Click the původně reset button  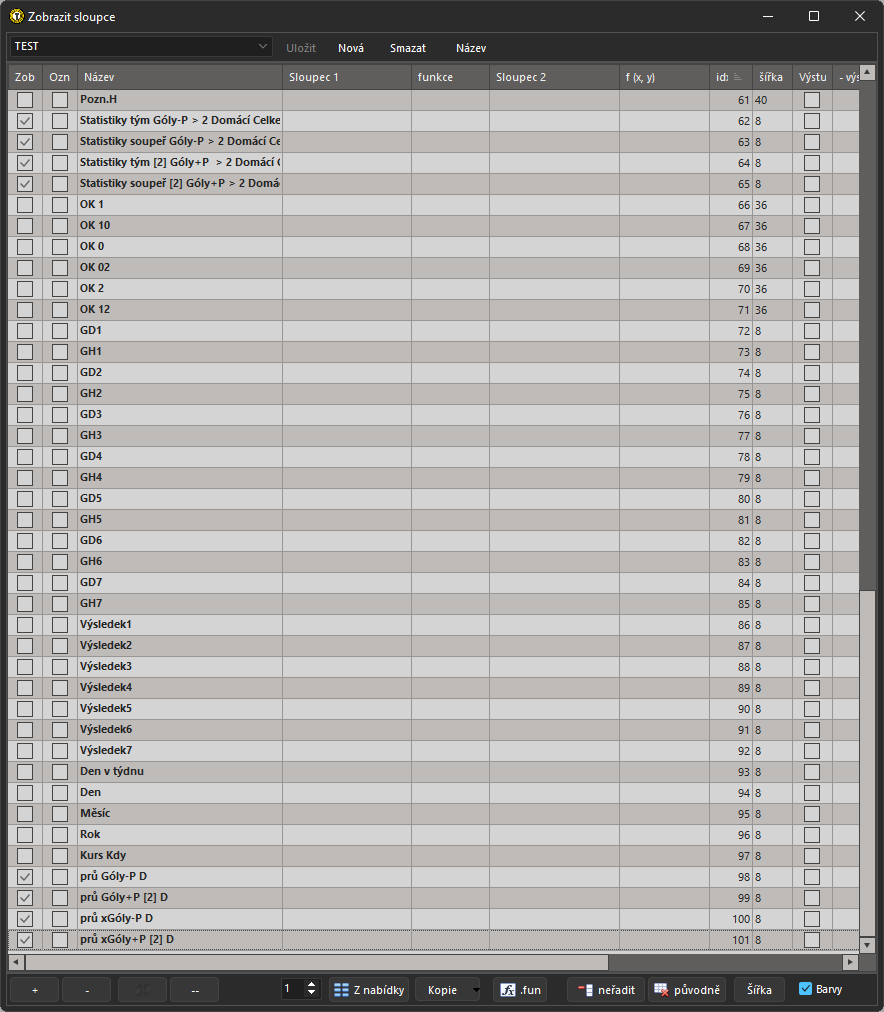tap(687, 989)
